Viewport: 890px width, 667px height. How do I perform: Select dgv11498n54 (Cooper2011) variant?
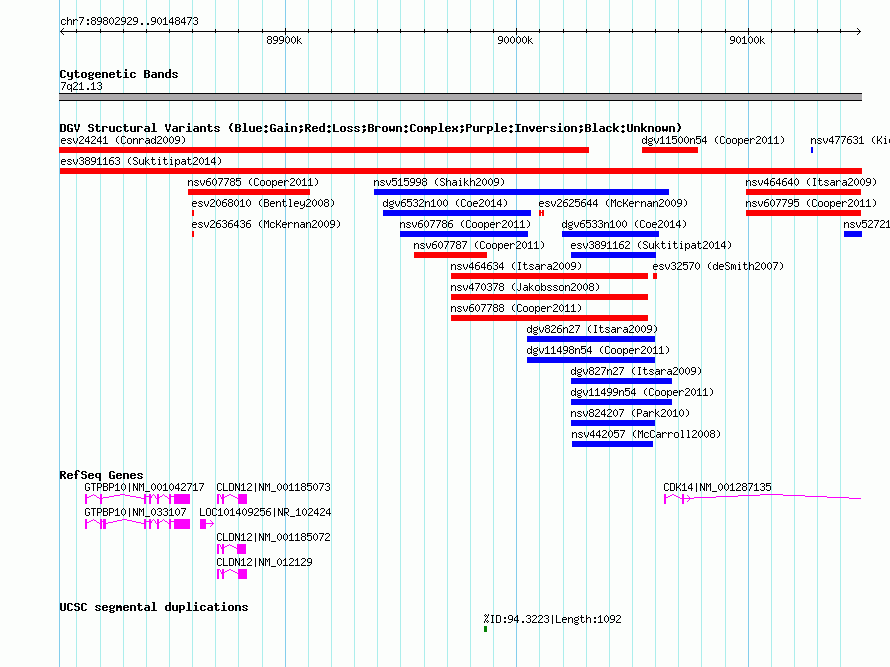click(x=598, y=350)
